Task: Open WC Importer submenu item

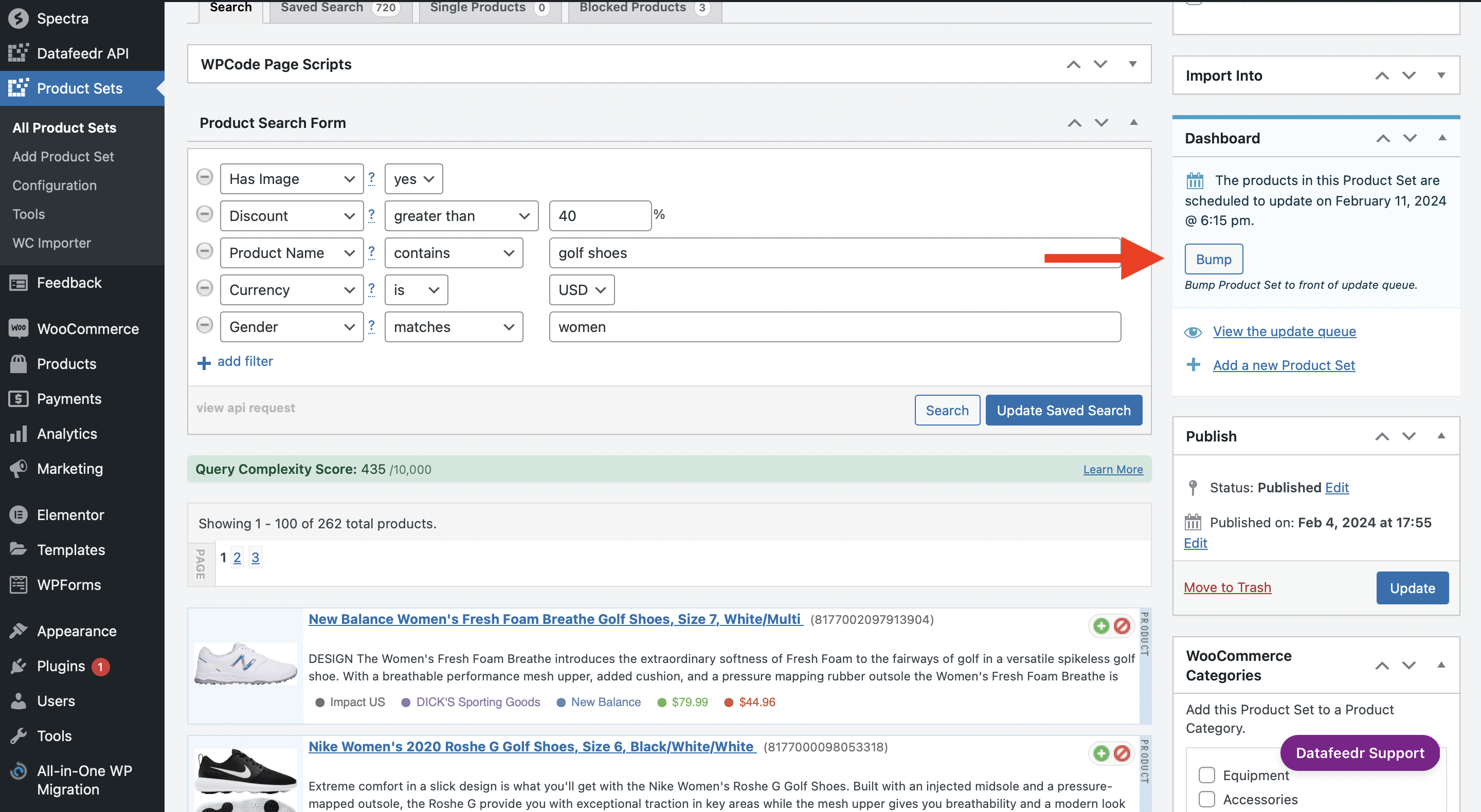Action: (x=52, y=243)
